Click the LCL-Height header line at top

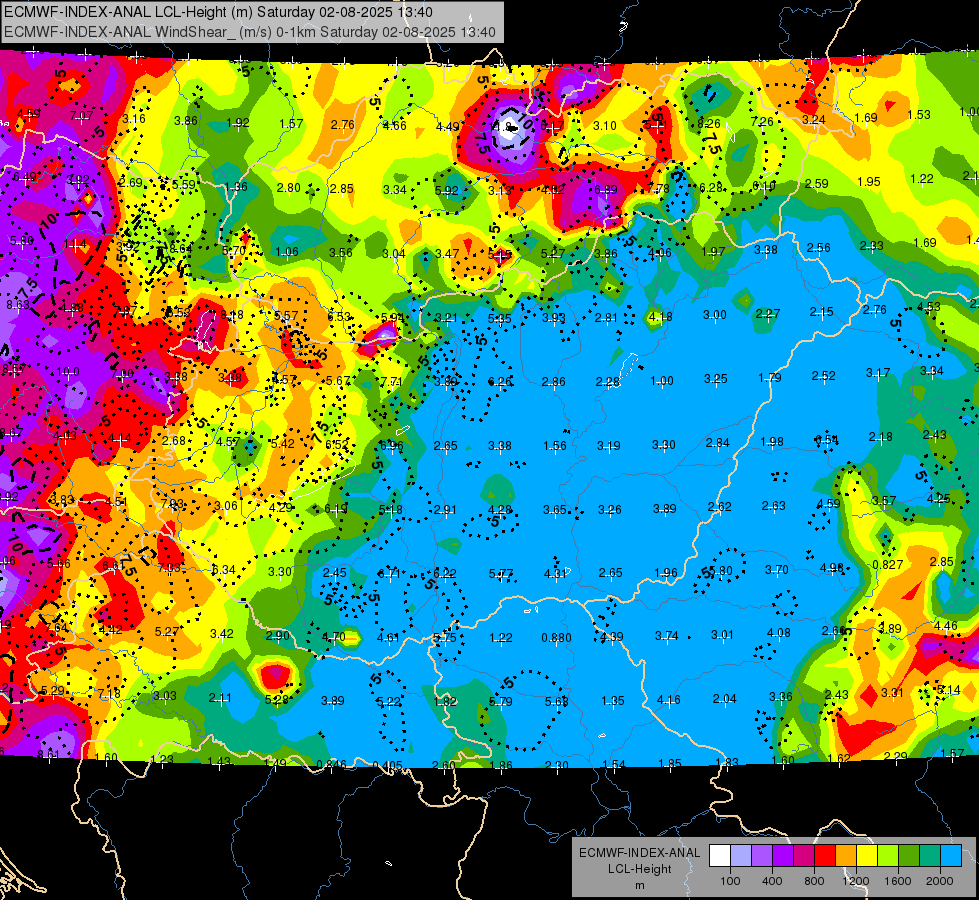pyautogui.click(x=219, y=12)
